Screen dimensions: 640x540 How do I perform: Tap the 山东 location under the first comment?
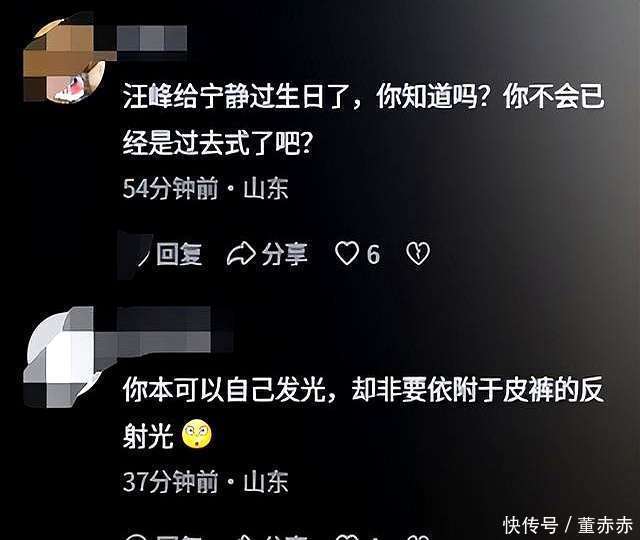[266, 189]
